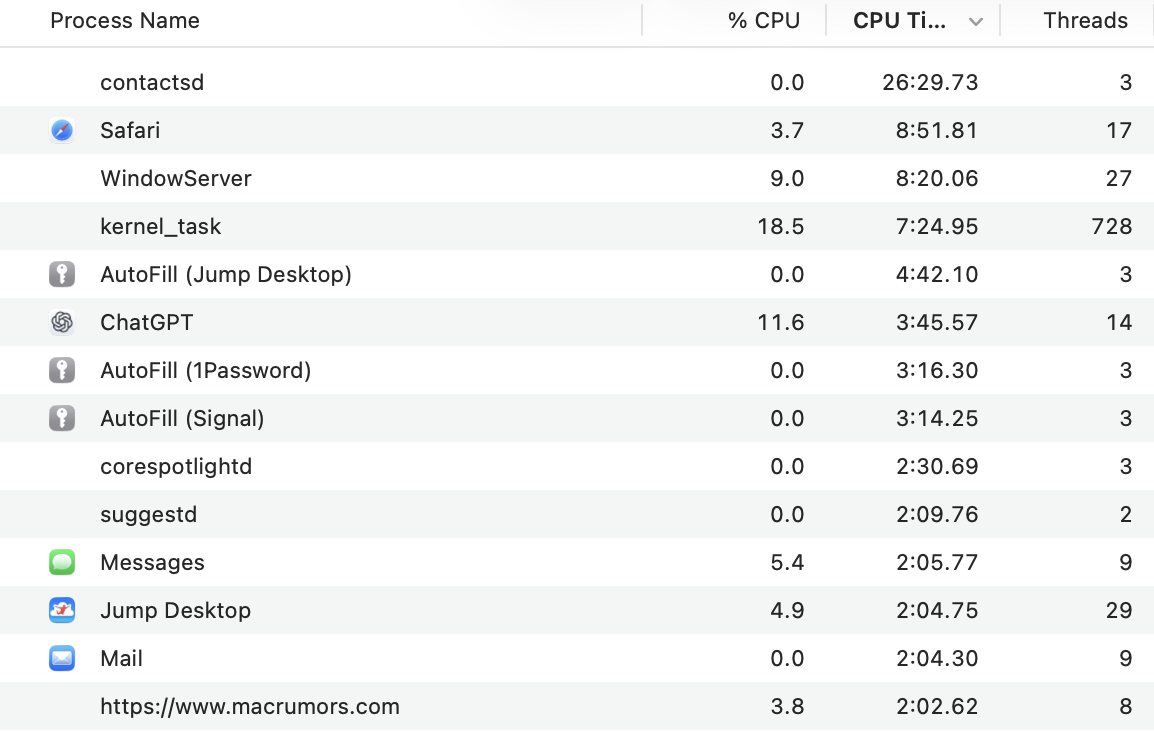
Task: Click the corespotlightd CPU time 2:30.69
Action: (x=937, y=466)
